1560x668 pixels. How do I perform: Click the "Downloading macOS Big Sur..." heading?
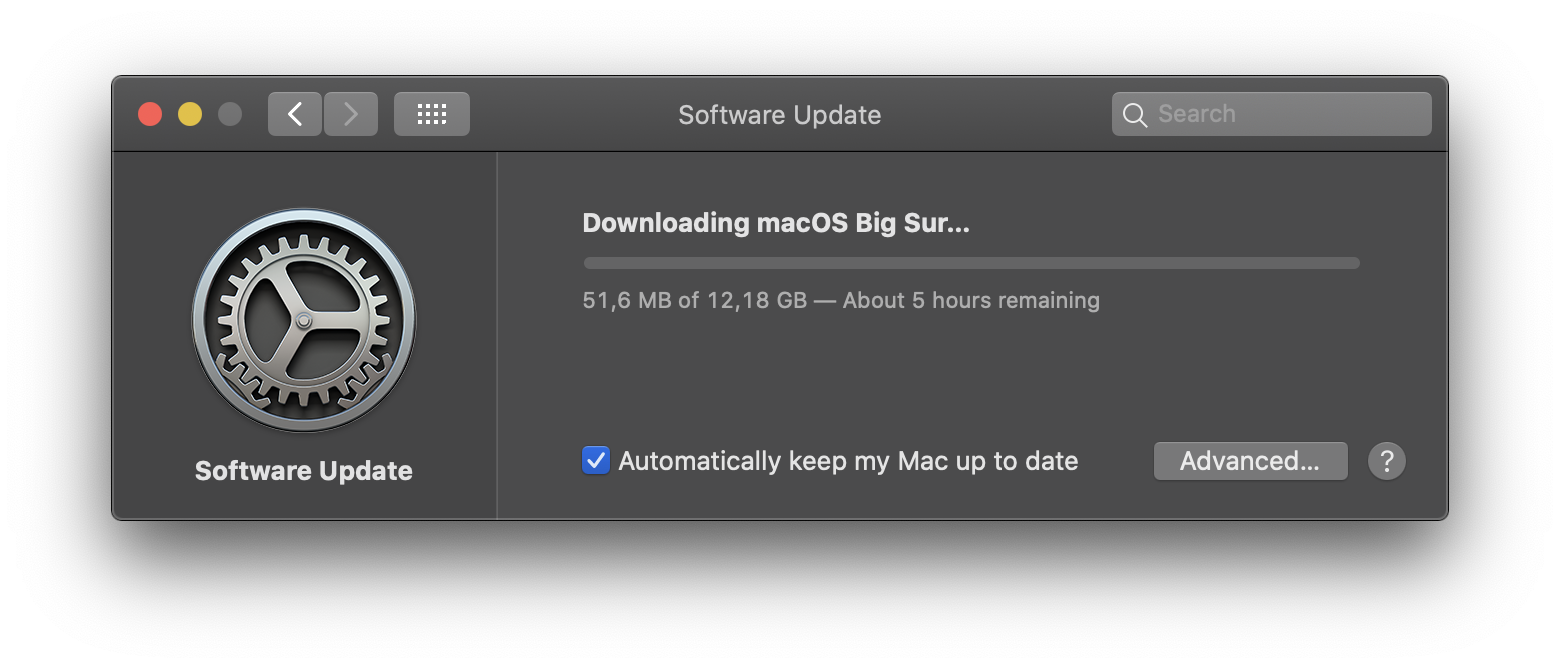pyautogui.click(x=776, y=223)
